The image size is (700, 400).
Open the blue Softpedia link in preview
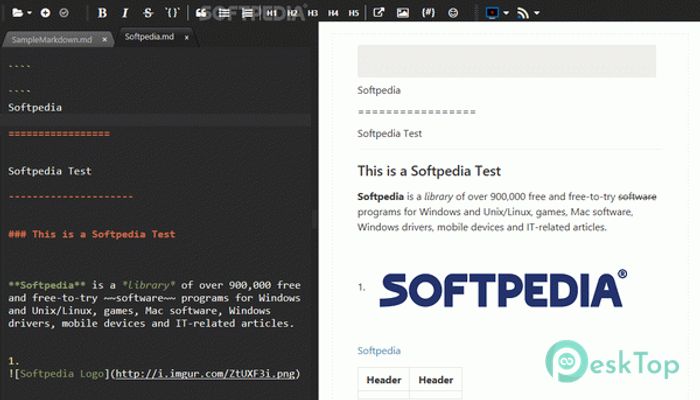pos(379,350)
